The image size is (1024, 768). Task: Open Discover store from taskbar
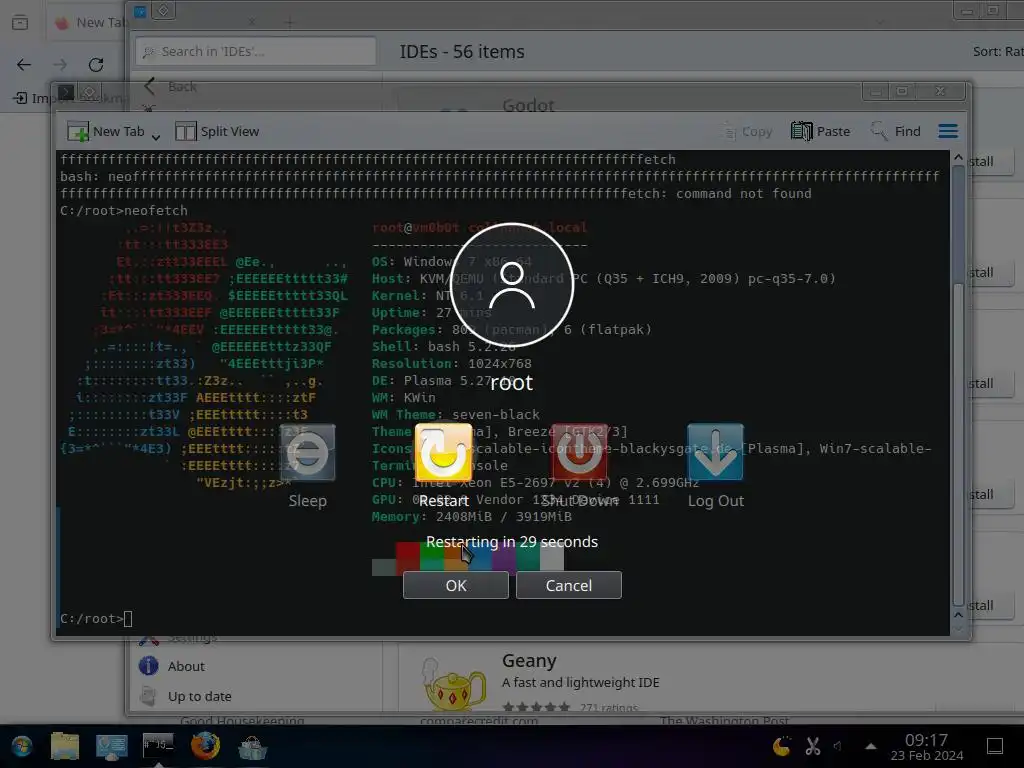point(252,747)
